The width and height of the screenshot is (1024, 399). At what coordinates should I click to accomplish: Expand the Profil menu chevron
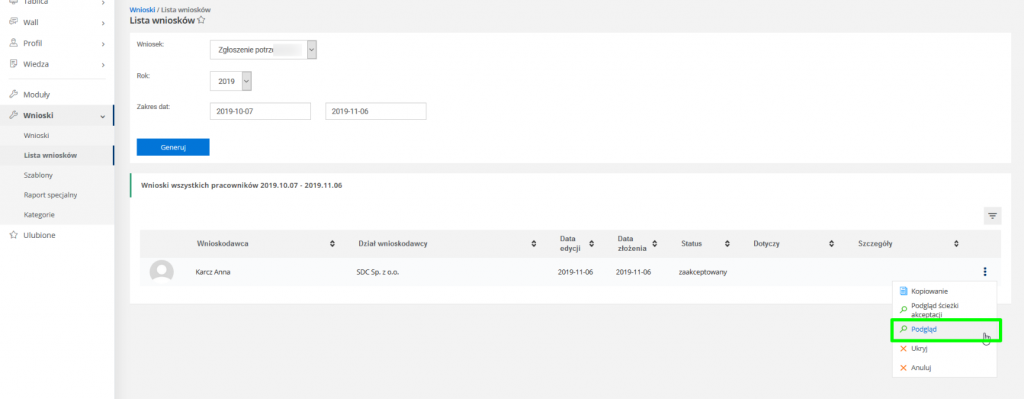(103, 44)
